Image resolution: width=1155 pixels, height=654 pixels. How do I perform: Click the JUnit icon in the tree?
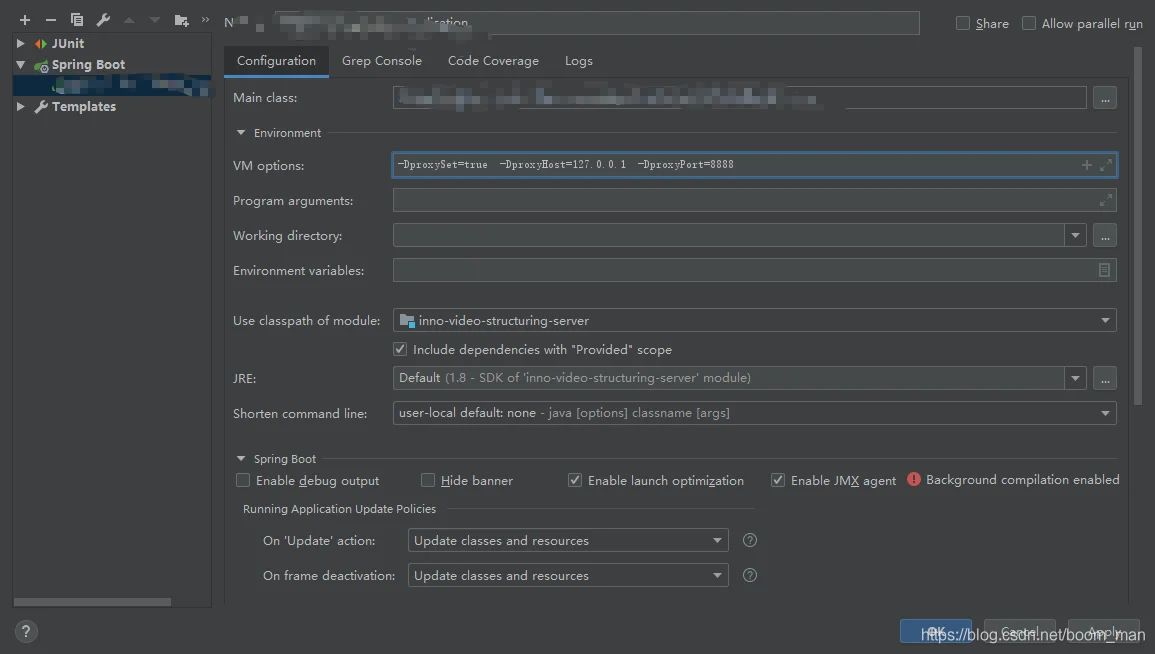41,43
